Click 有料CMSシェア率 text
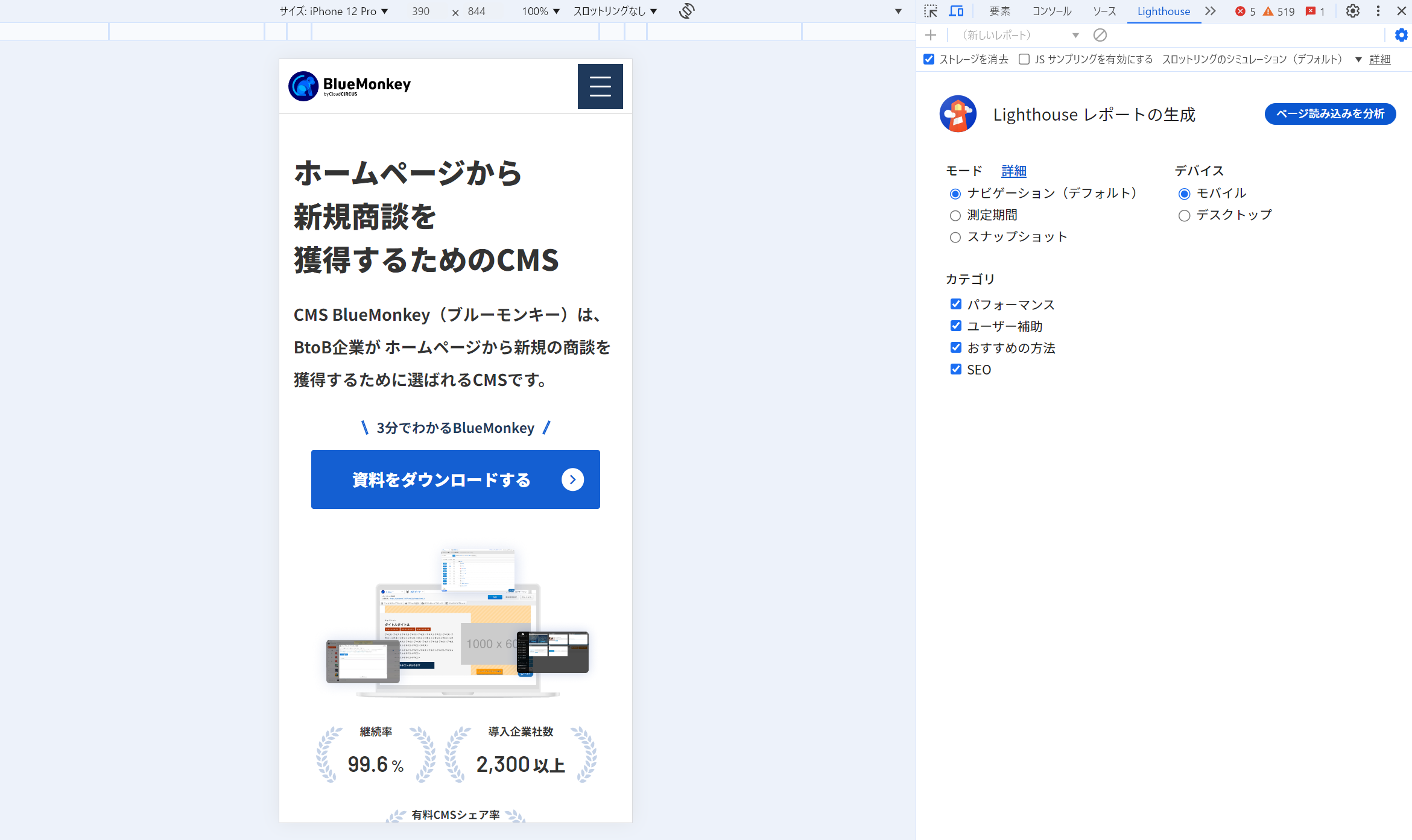The height and width of the screenshot is (840, 1412). (455, 815)
